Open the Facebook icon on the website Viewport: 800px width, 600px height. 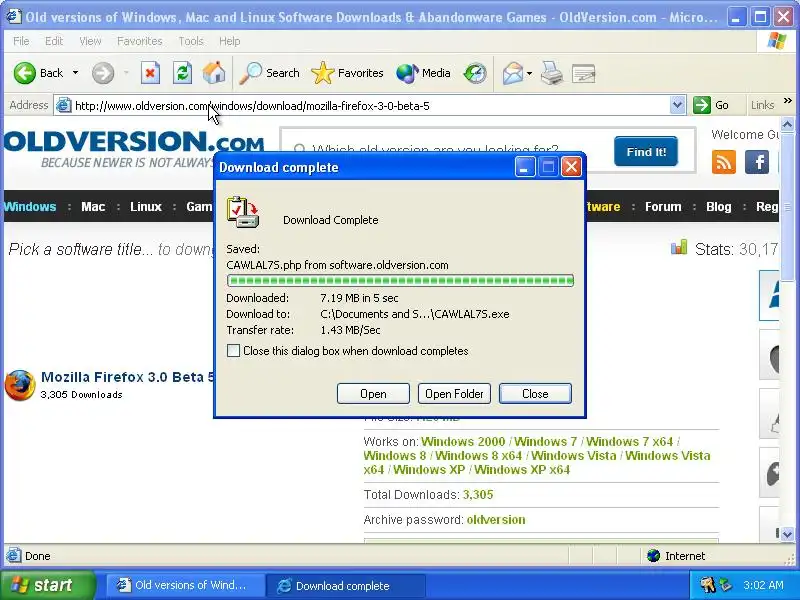click(757, 162)
